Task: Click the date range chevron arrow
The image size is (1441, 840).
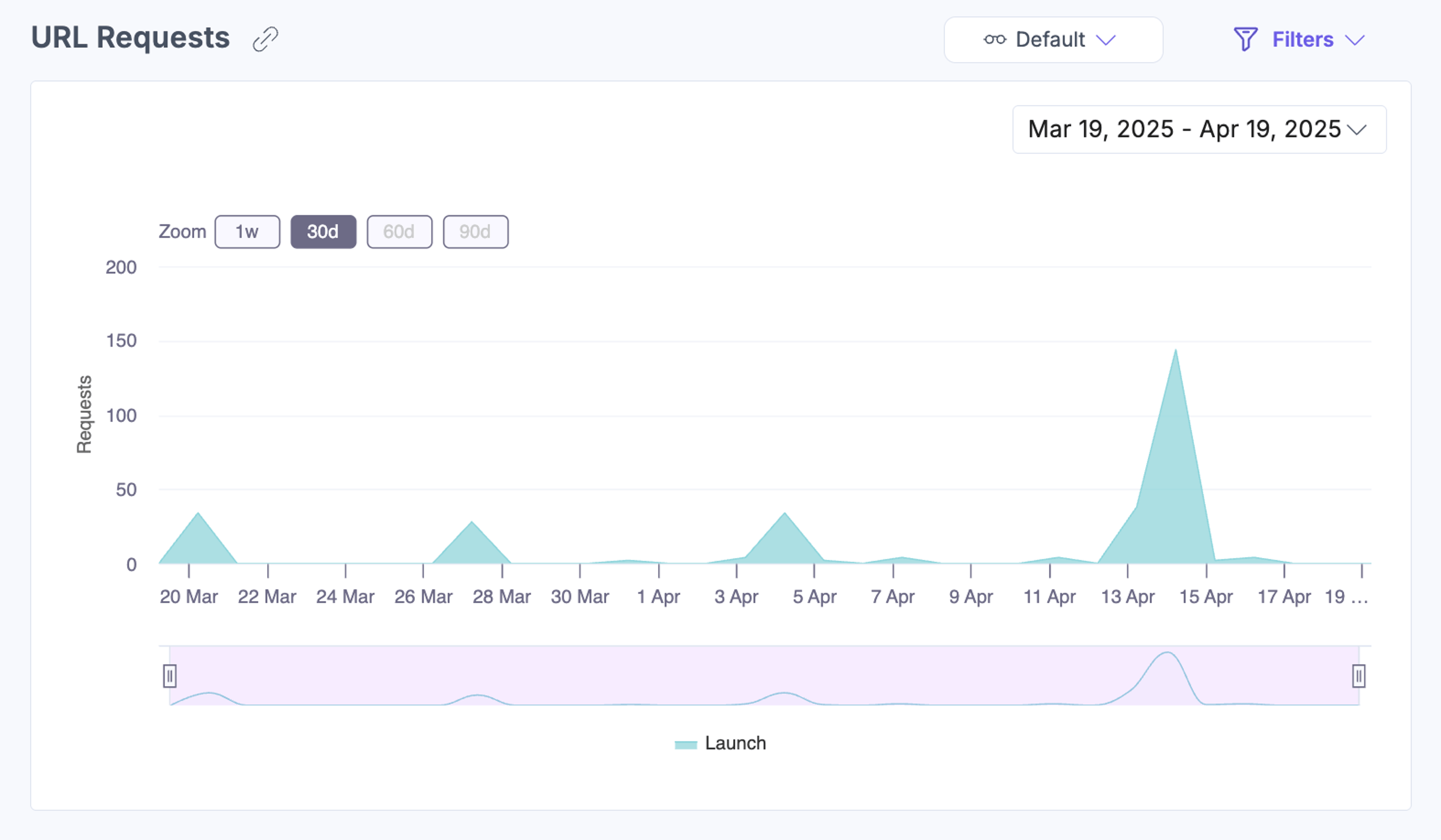Action: tap(1356, 130)
